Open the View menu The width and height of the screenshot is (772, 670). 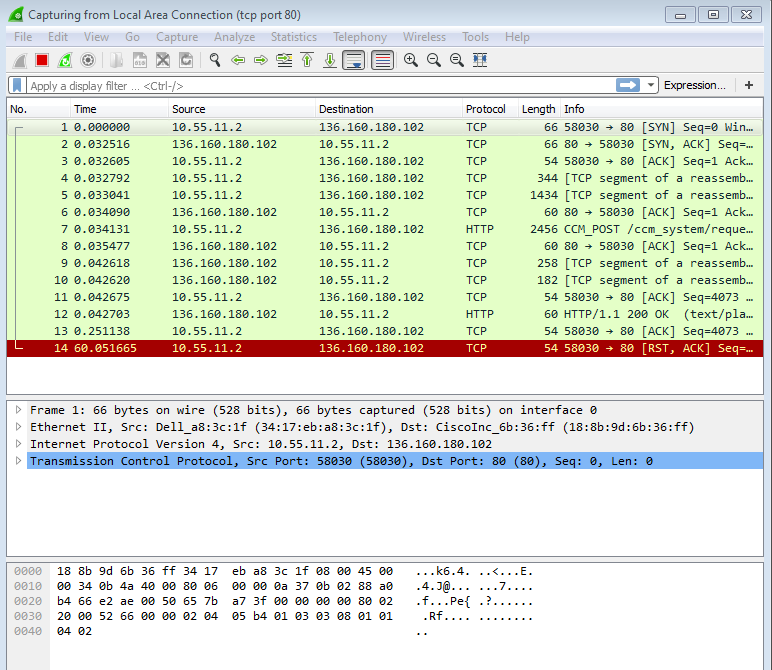[x=96, y=37]
